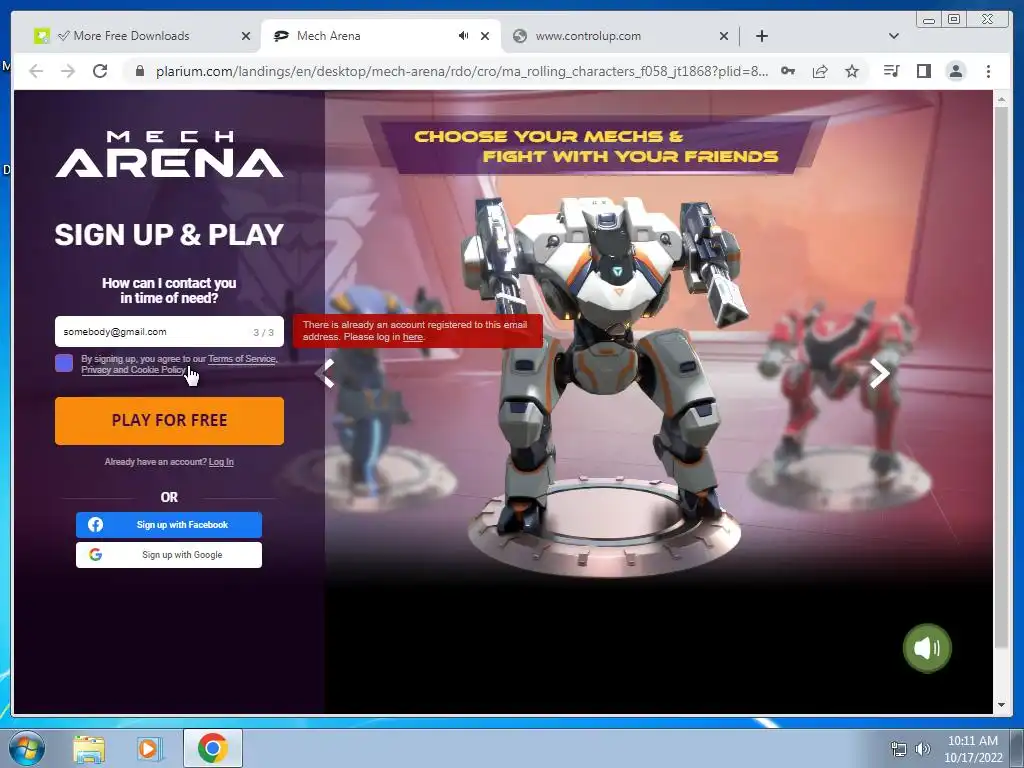Click the share page icon

pos(820,71)
